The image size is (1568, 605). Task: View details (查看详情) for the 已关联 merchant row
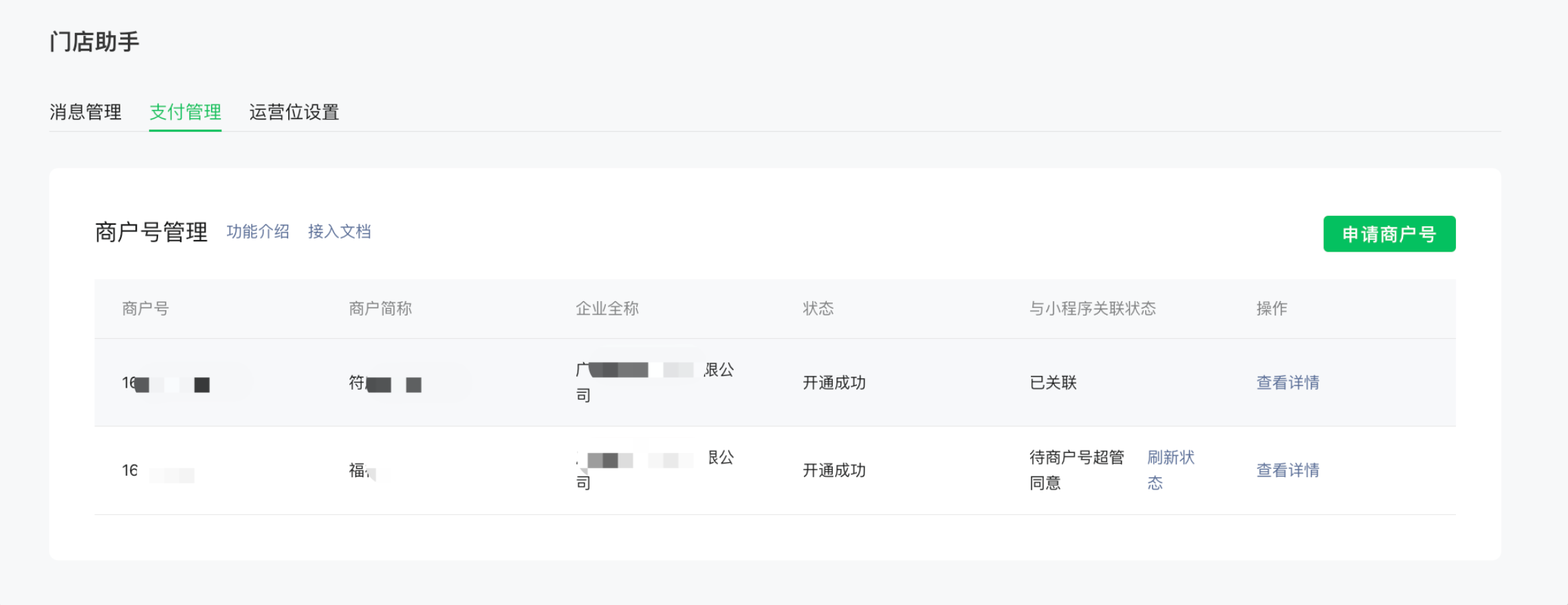click(x=1287, y=383)
